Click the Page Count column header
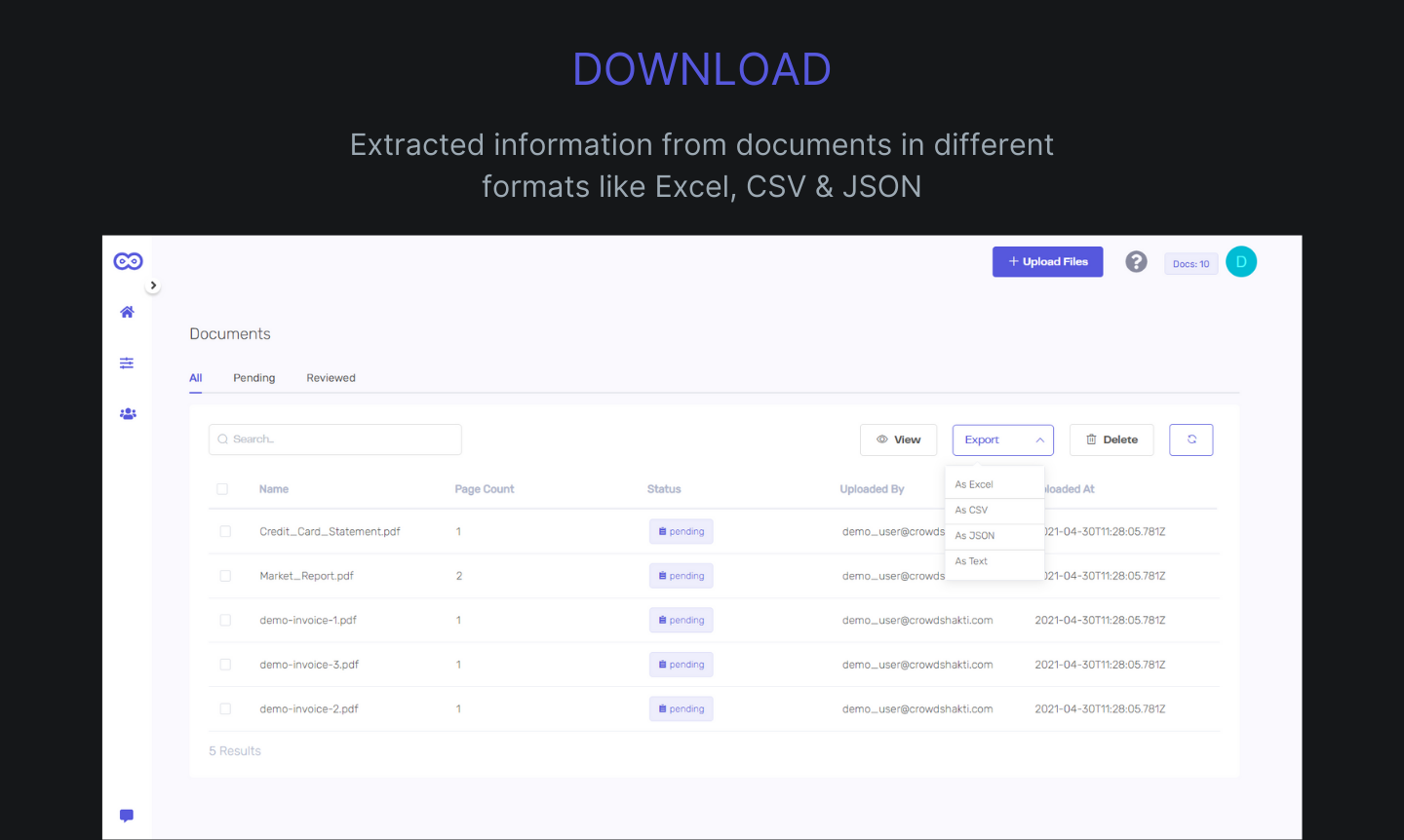Screen dimensions: 1404x840 pyautogui.click(x=485, y=489)
